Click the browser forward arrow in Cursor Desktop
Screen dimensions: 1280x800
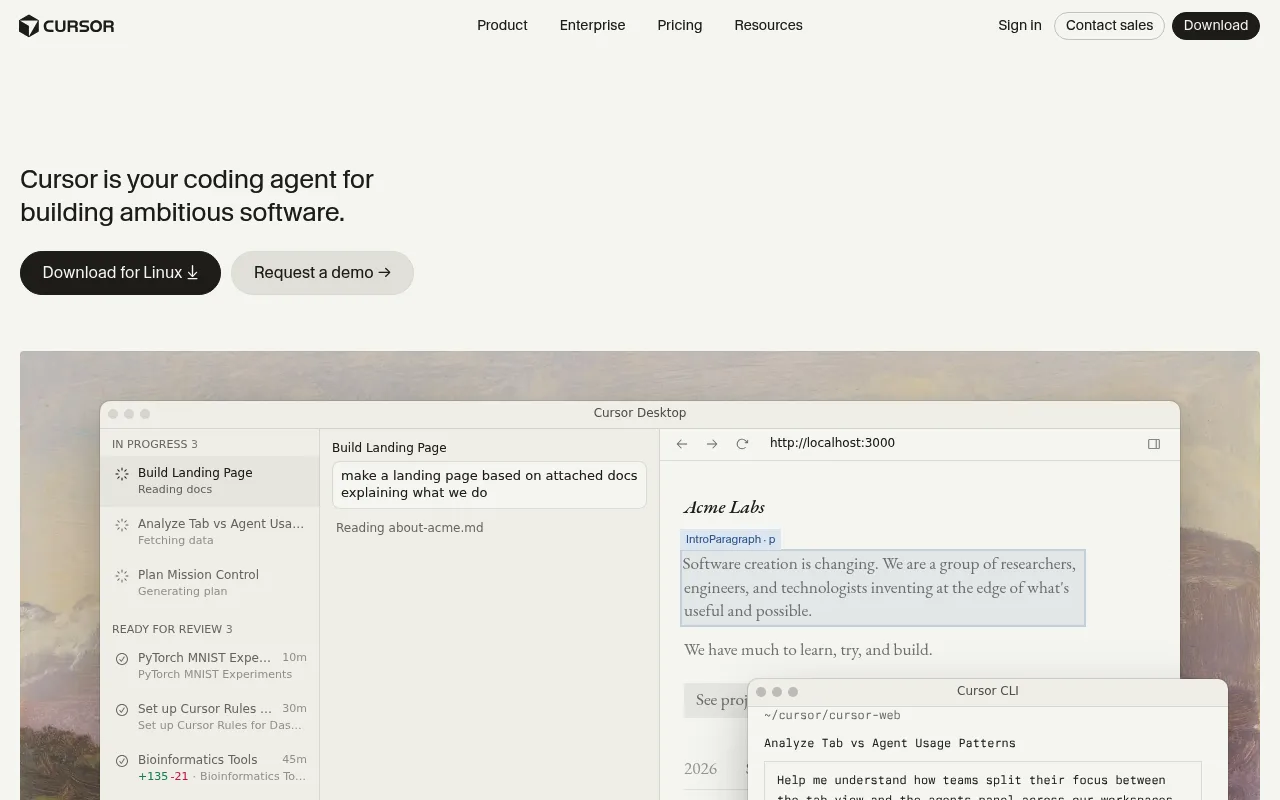point(712,444)
